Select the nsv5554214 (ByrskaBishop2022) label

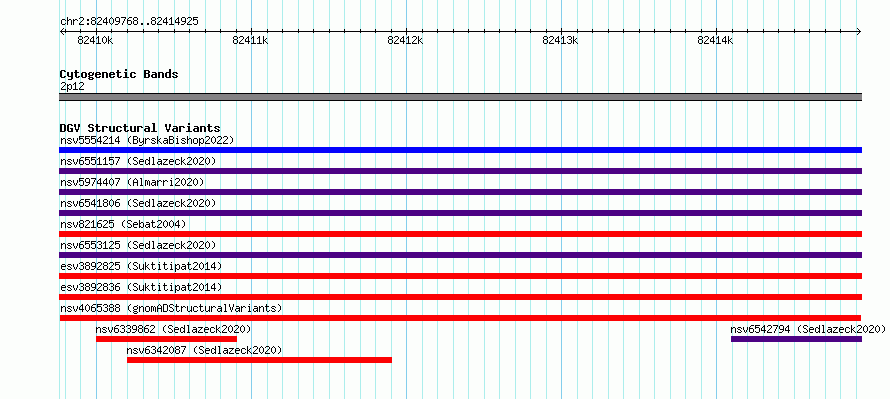coord(147,140)
